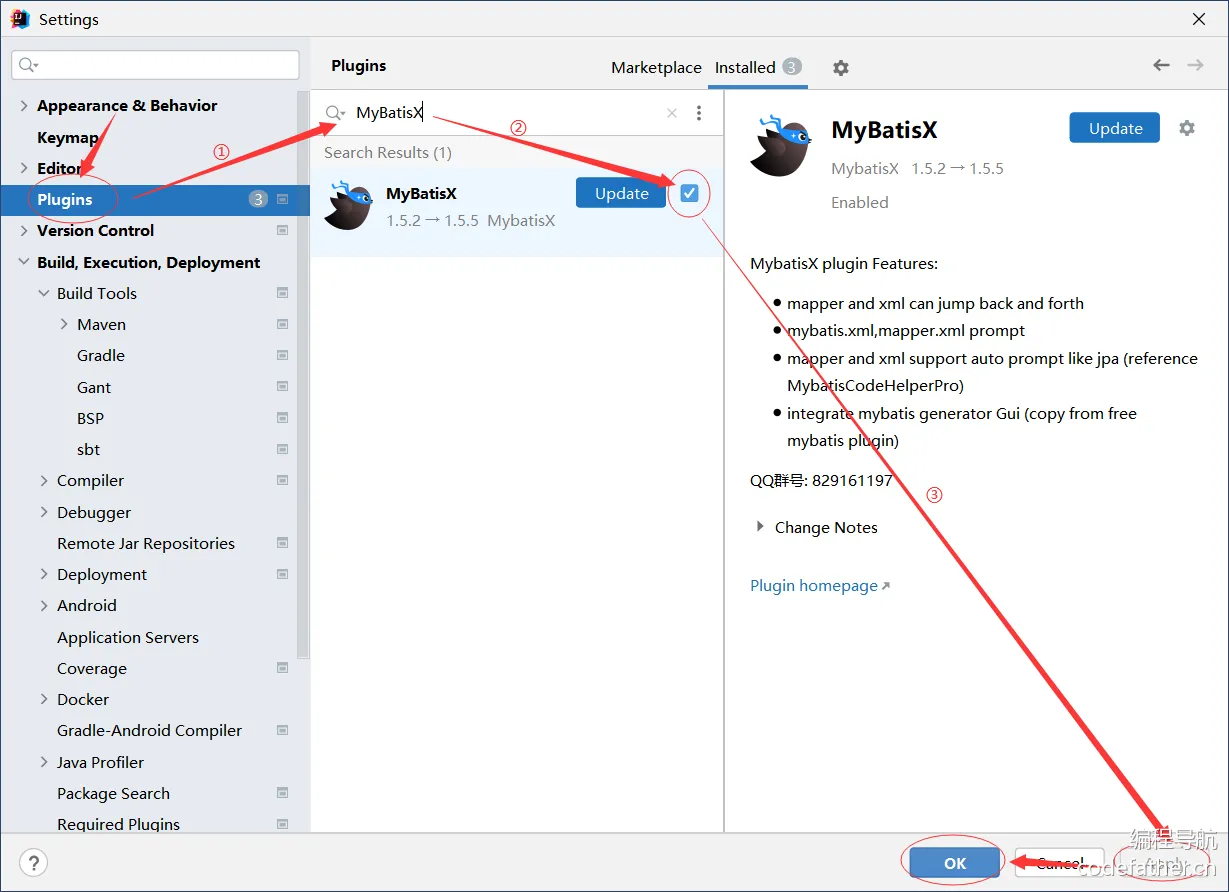Click the project-level icon beside Remote Jar Repositories
The image size is (1229, 892).
(282, 543)
